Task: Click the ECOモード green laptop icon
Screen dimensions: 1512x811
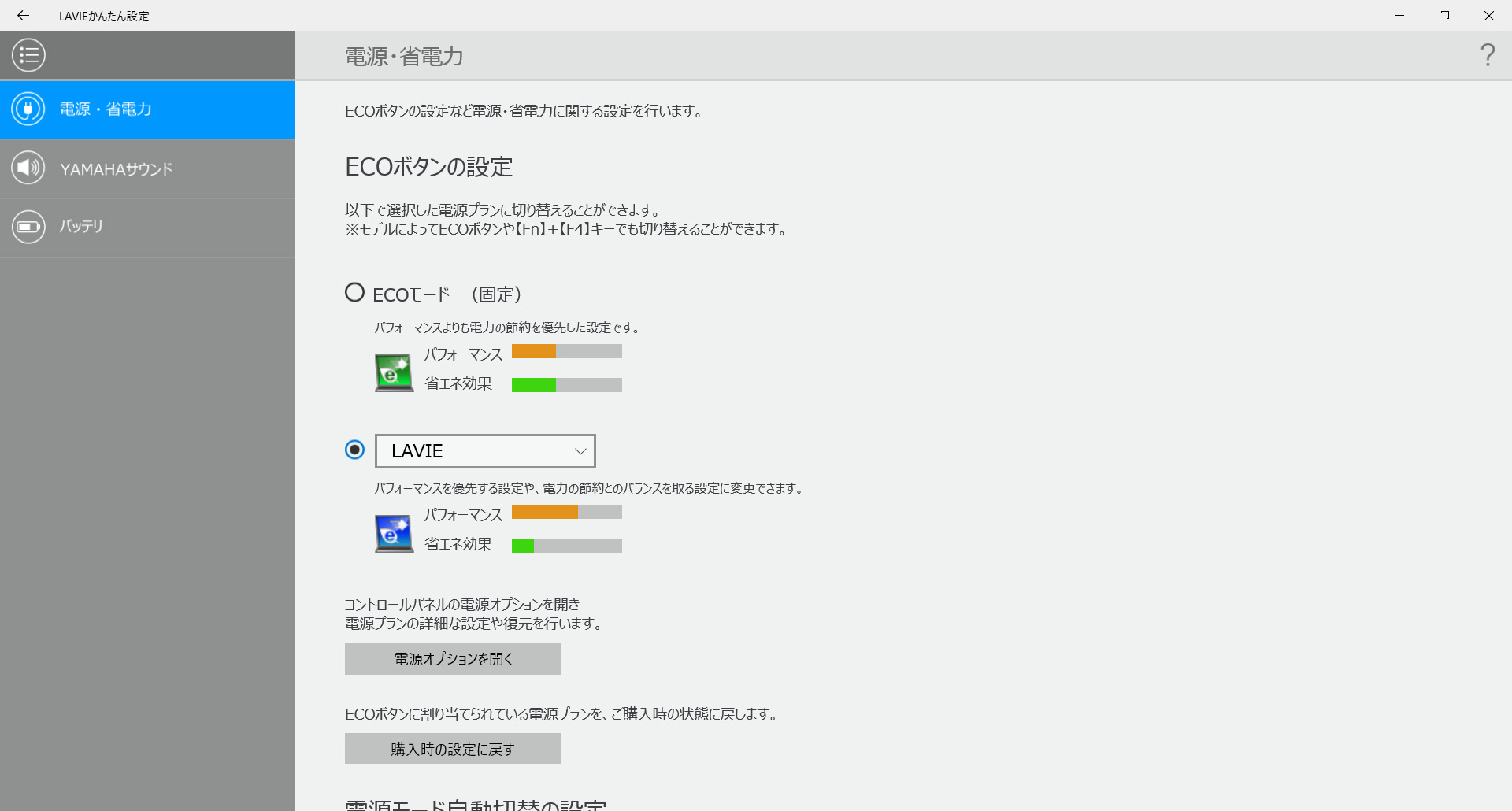Action: pos(394,372)
